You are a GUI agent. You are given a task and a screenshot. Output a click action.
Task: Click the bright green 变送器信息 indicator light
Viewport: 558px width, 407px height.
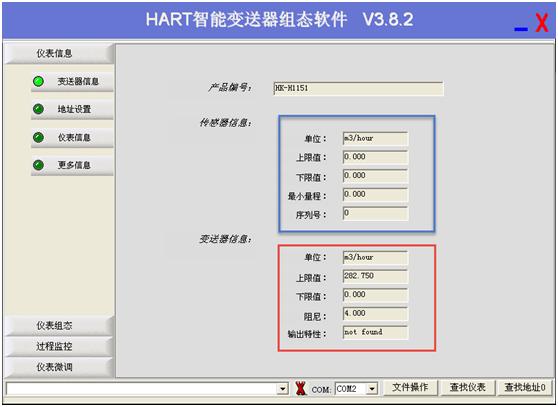coord(38,81)
